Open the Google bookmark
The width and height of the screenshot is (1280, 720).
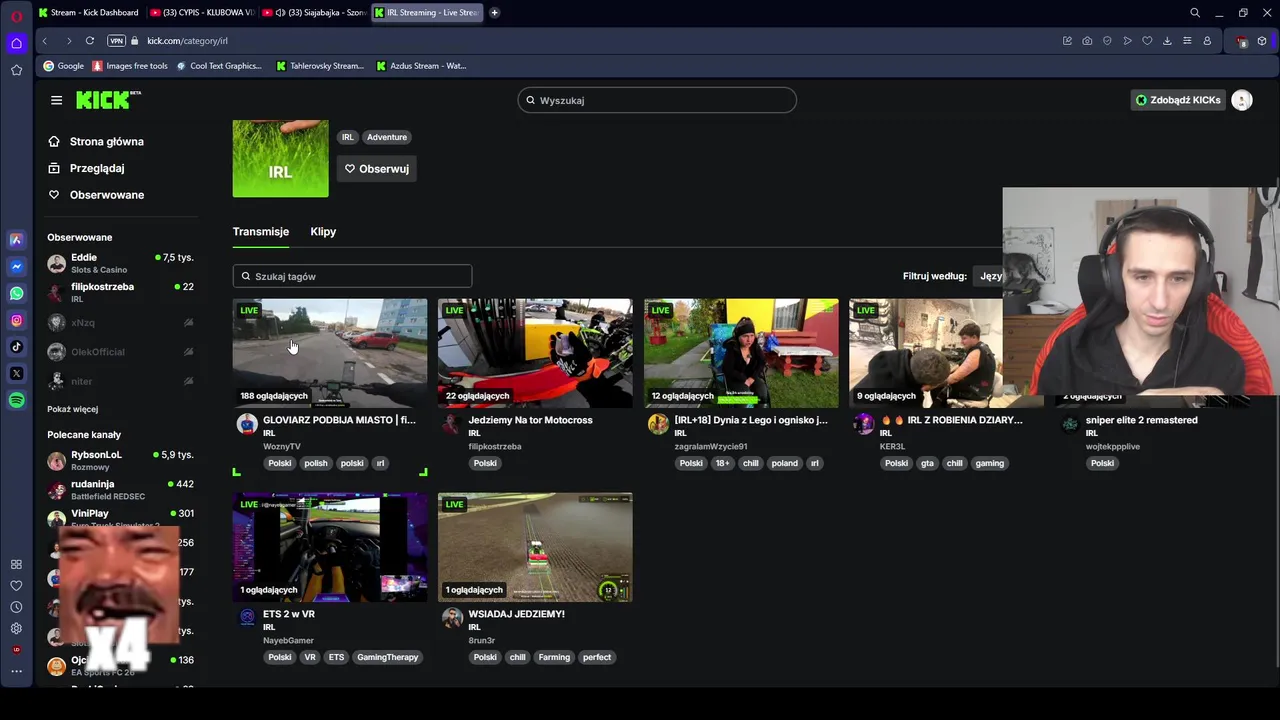(63, 66)
